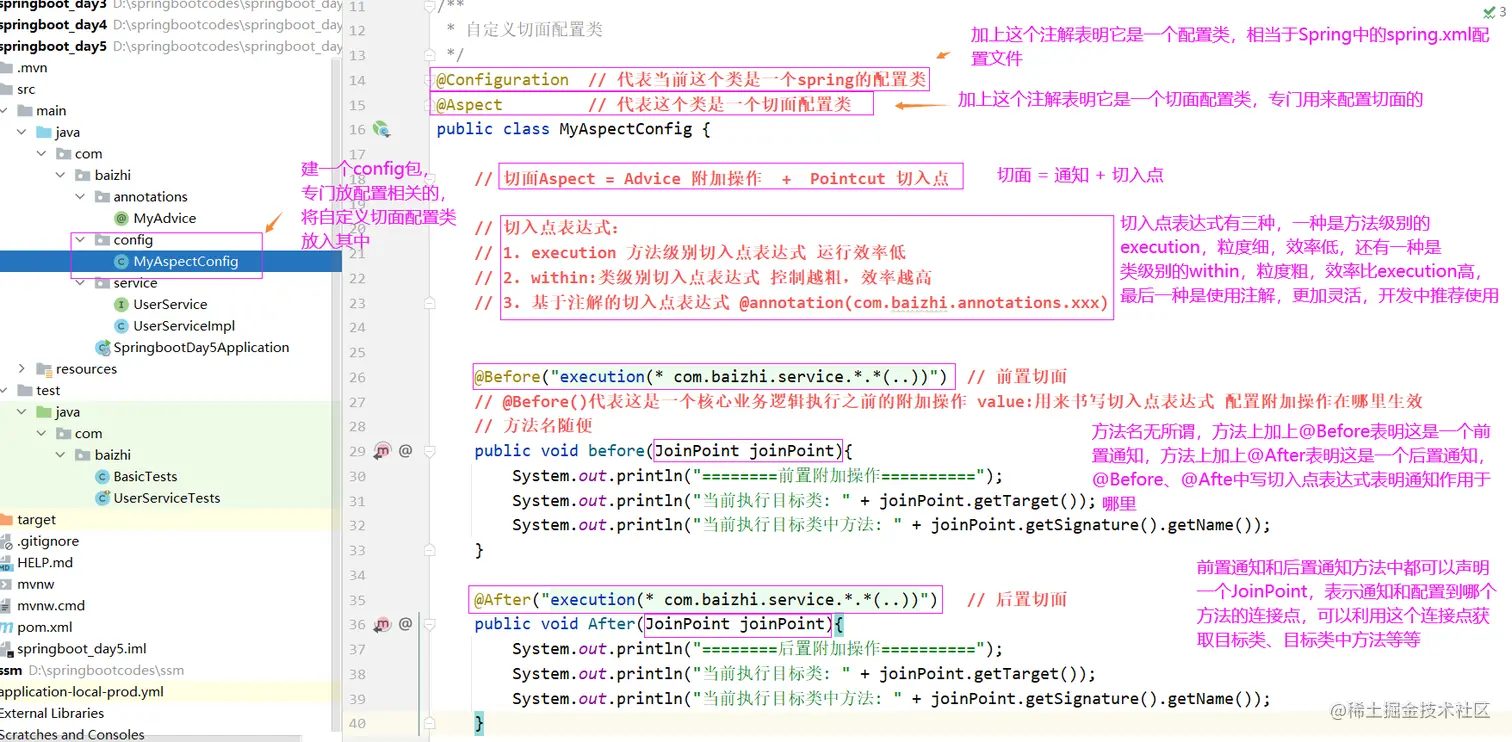Image resolution: width=1512 pixels, height=742 pixels.
Task: Click the MyAspectConfig class name in editor
Action: 625,129
